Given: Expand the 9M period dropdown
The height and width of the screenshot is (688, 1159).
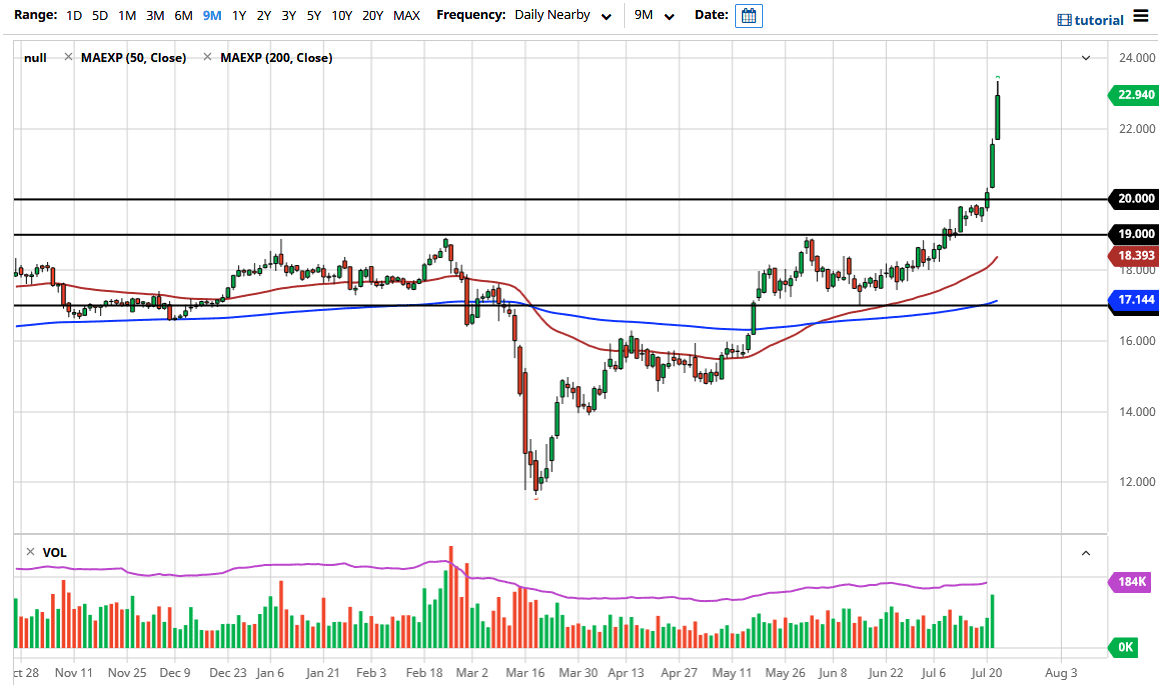Looking at the screenshot, I should (x=655, y=16).
